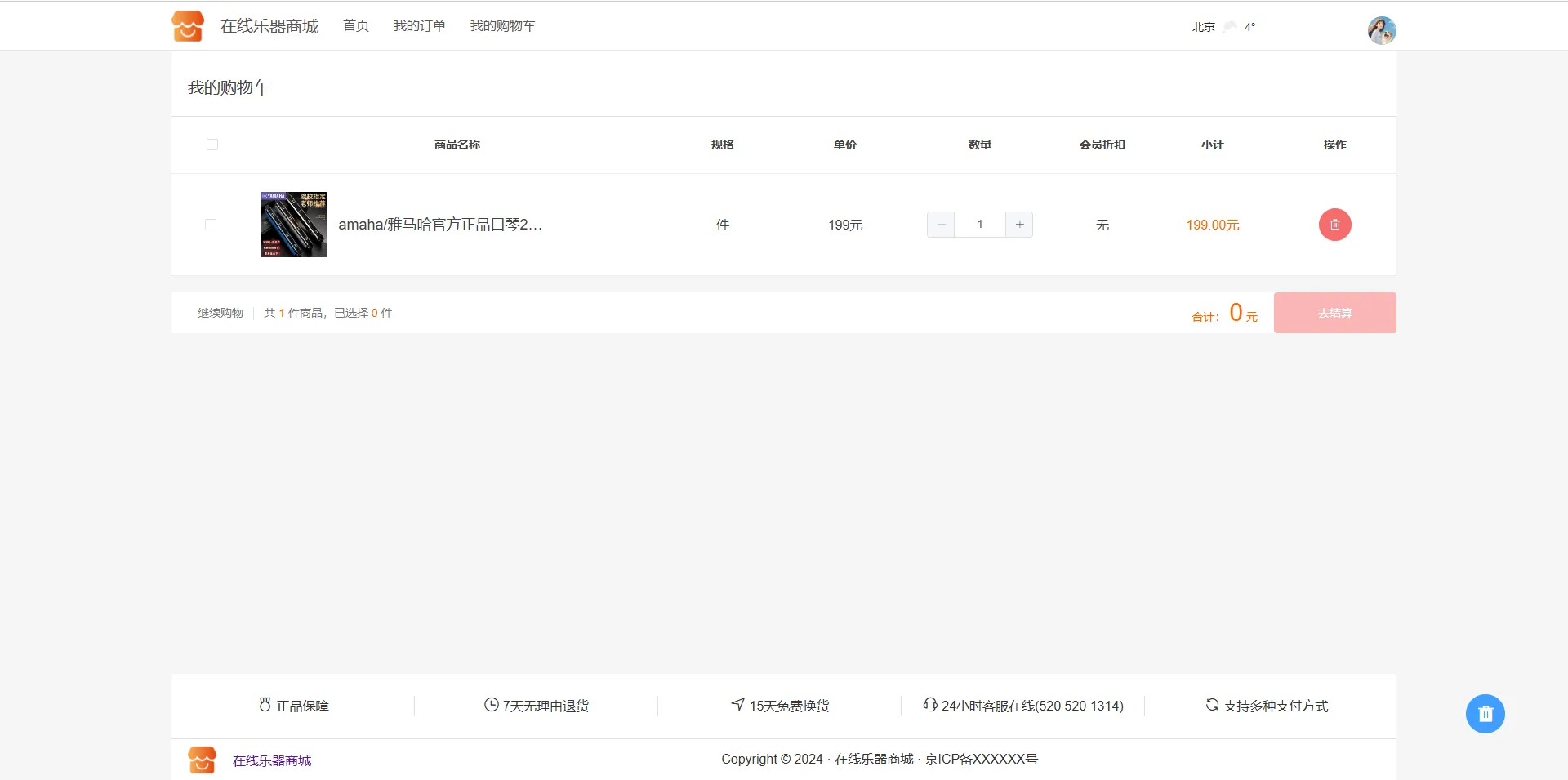Viewport: 1568px width, 780px height.
Task: Delete the Yamaha harmonica from cart
Action: [x=1334, y=225]
